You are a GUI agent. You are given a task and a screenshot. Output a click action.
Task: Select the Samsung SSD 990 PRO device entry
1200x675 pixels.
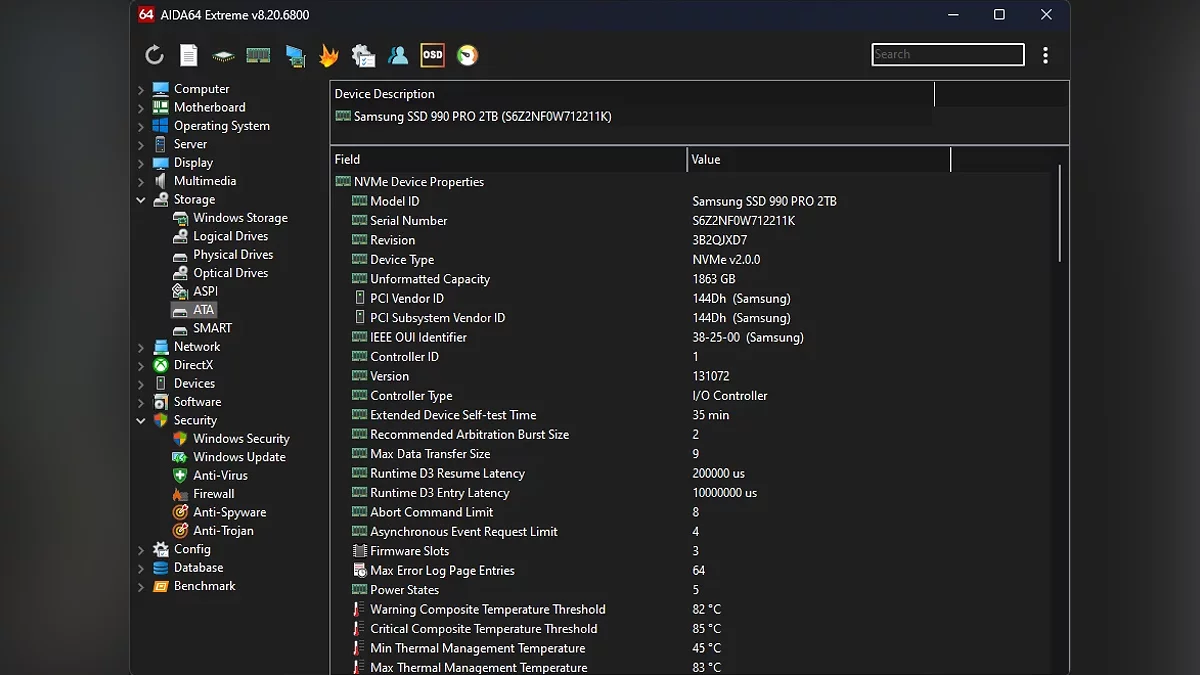click(x=482, y=117)
